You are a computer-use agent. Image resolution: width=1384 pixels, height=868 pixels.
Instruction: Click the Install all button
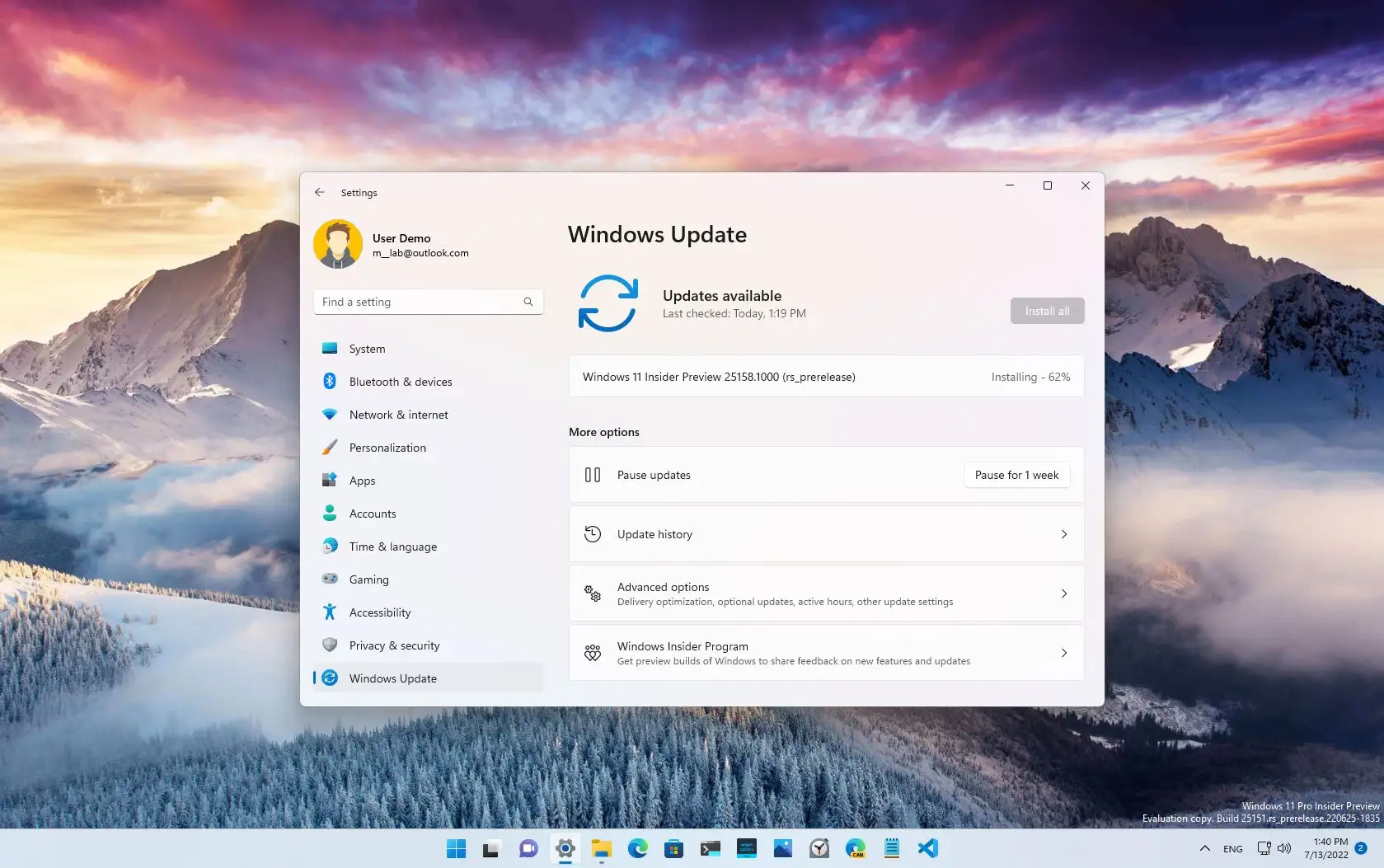pyautogui.click(x=1047, y=311)
